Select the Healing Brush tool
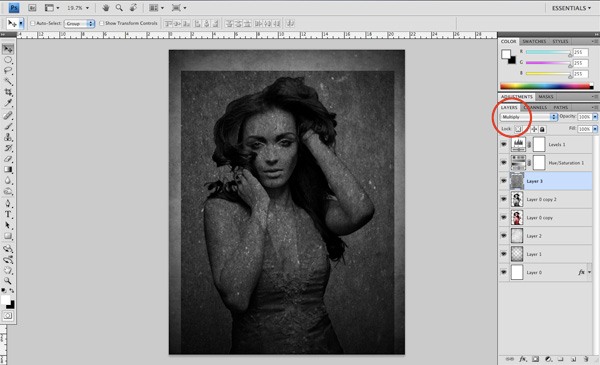Viewport: 600px width, 365px height. (8, 115)
